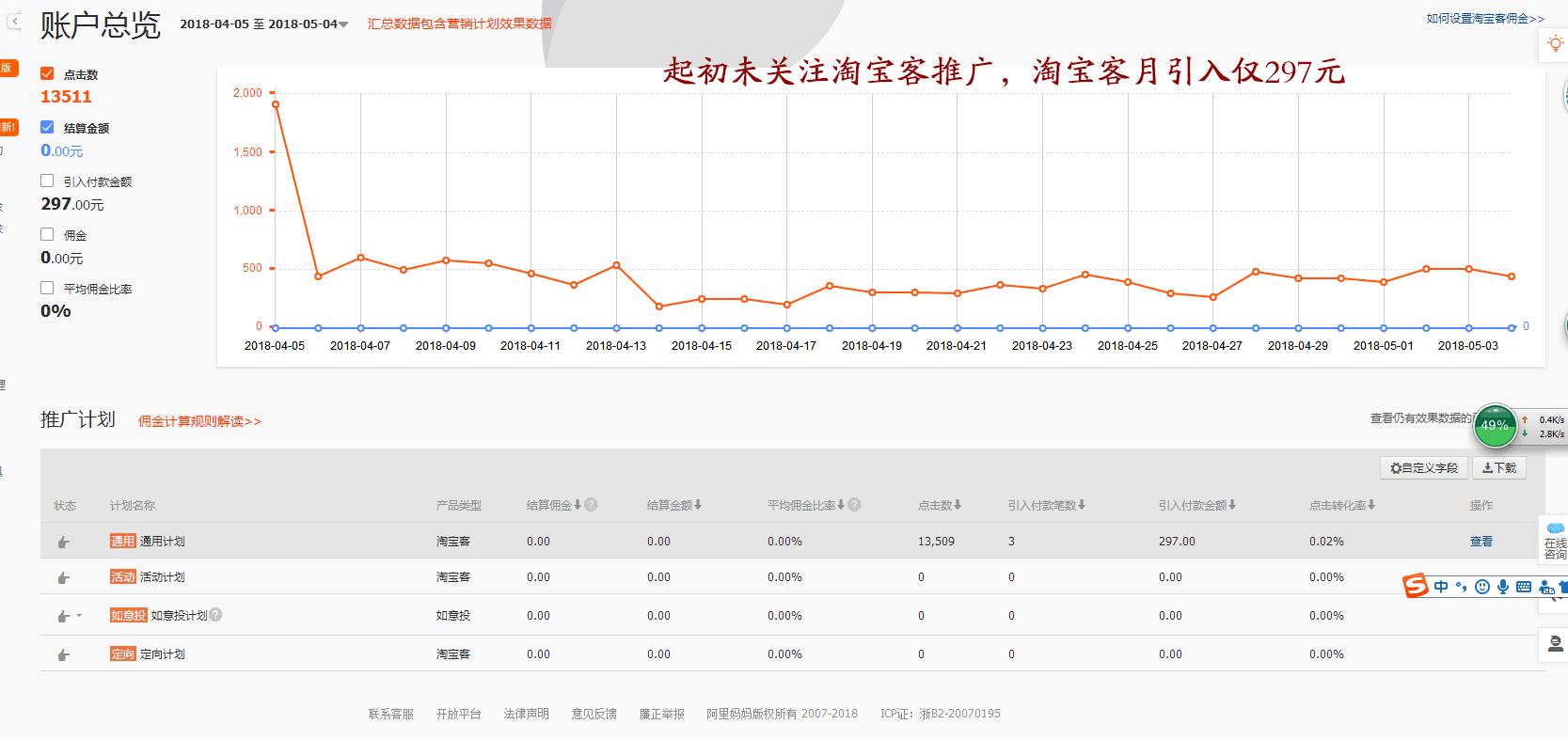Open the 活动计划 plan name
Screen dimensions: 1568x740
162,577
